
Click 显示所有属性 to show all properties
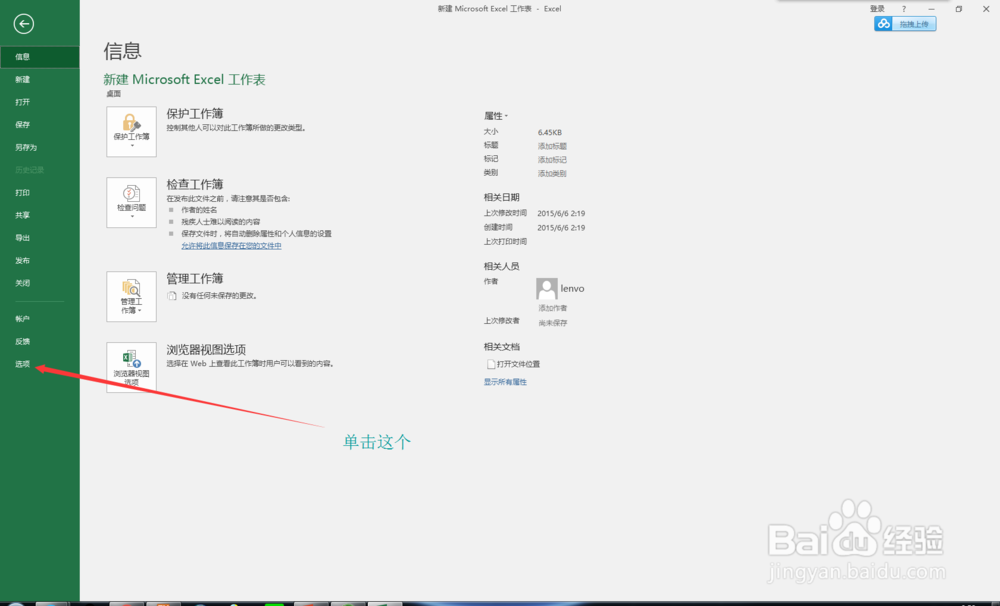pyautogui.click(x=503, y=381)
